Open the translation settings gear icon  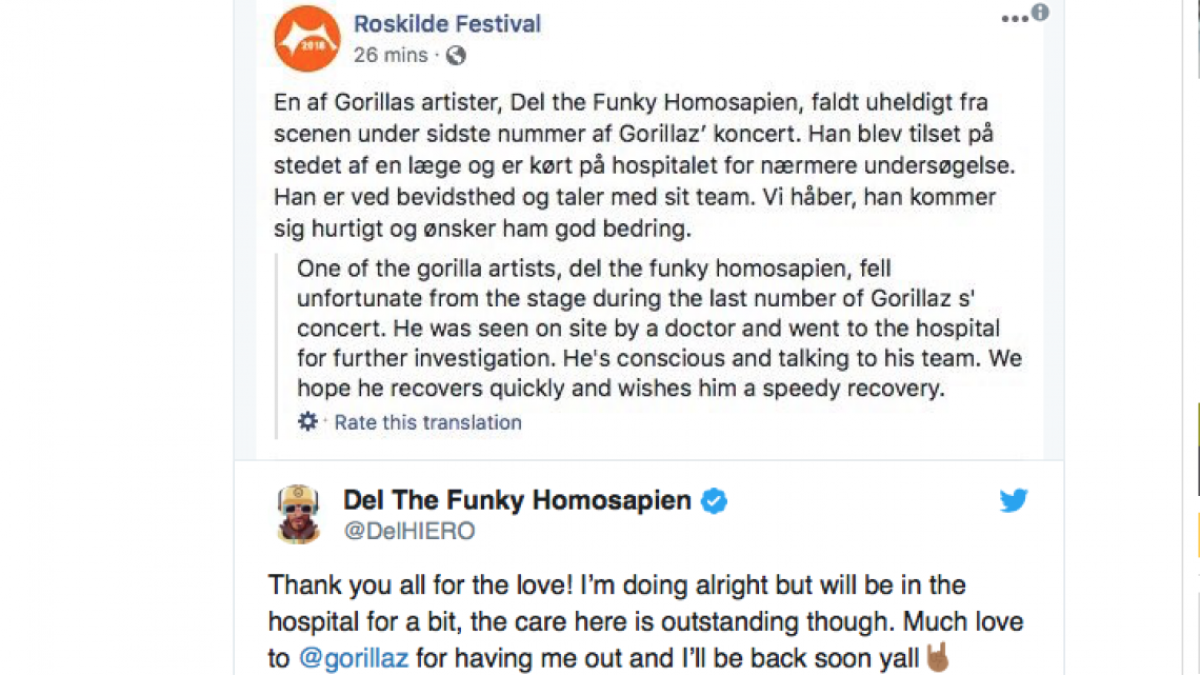308,422
